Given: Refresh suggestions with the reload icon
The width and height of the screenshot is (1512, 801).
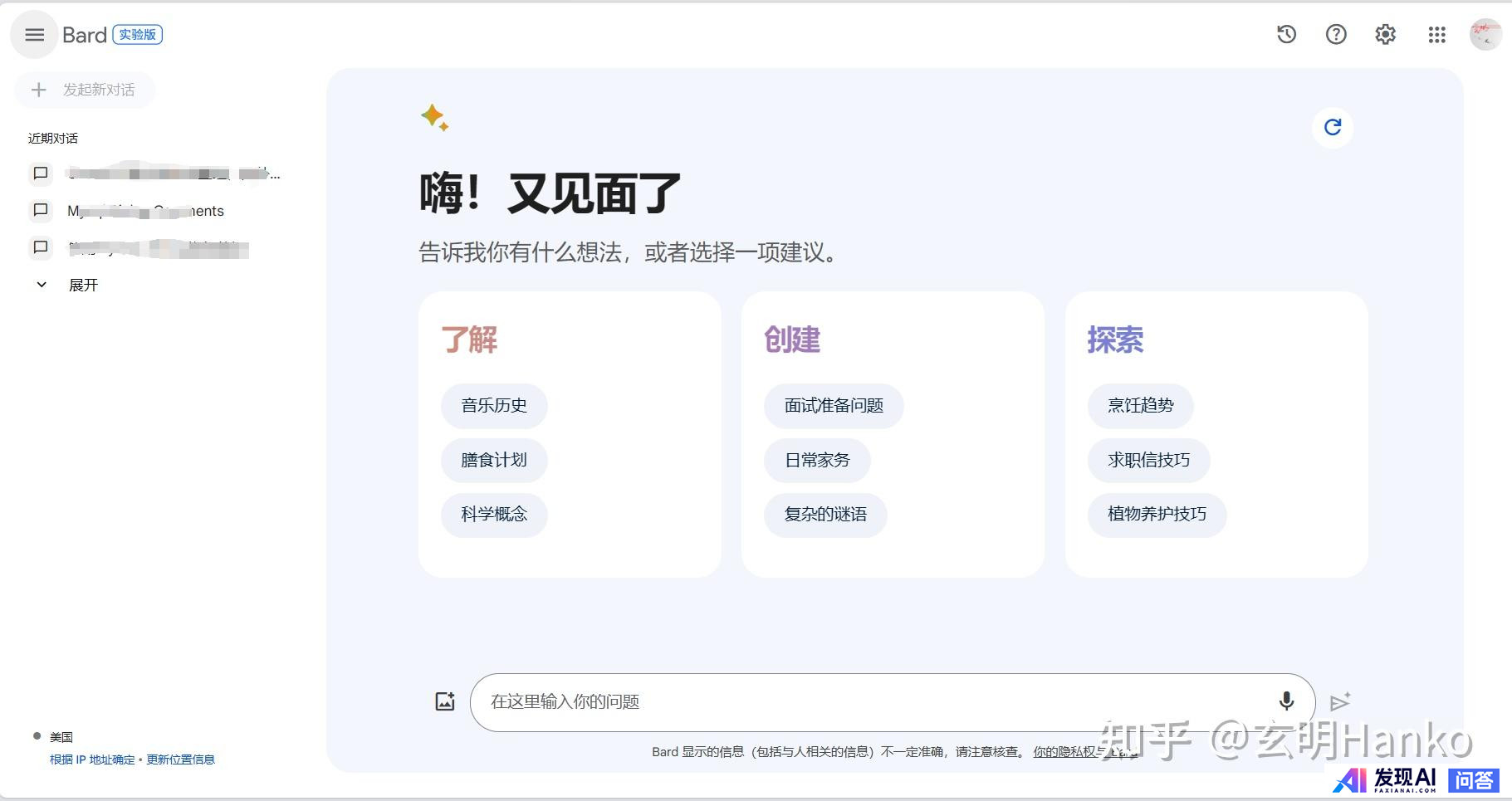Looking at the screenshot, I should coord(1332,127).
